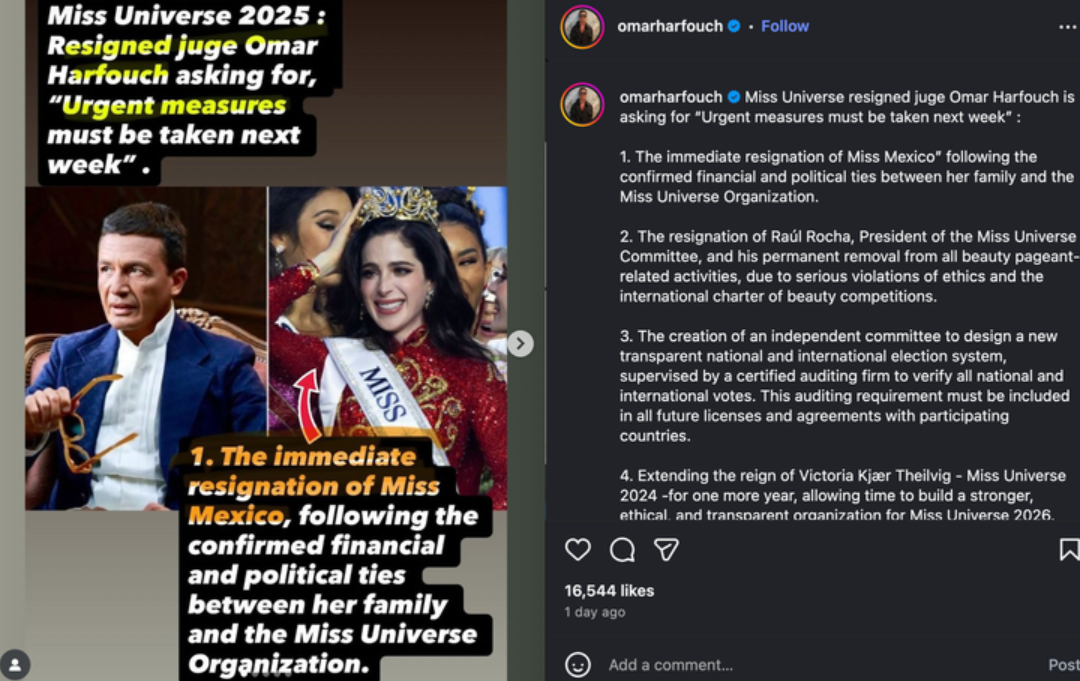Submit comment with the Post button
Screen dimensions: 1080x681
[1063, 664]
